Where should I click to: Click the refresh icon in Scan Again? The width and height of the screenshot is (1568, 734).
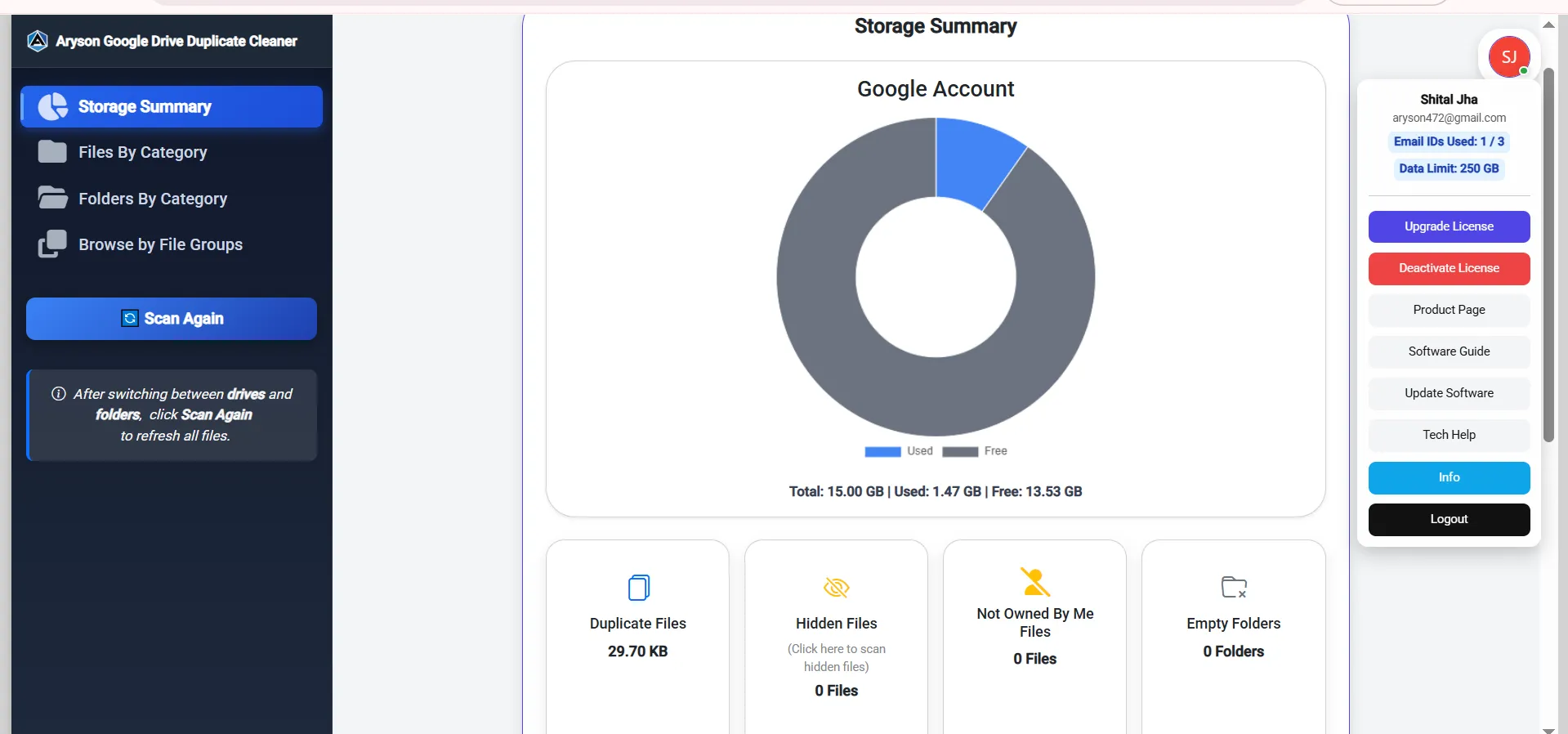click(x=130, y=318)
